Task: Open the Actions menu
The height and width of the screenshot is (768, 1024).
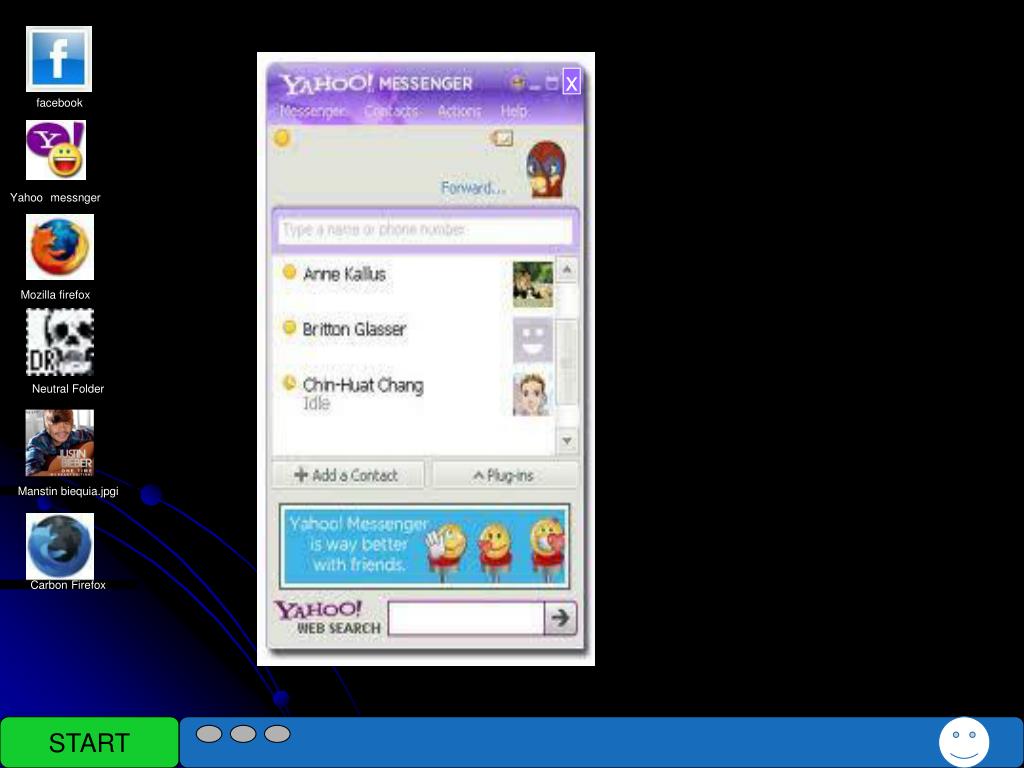Action: [x=459, y=111]
